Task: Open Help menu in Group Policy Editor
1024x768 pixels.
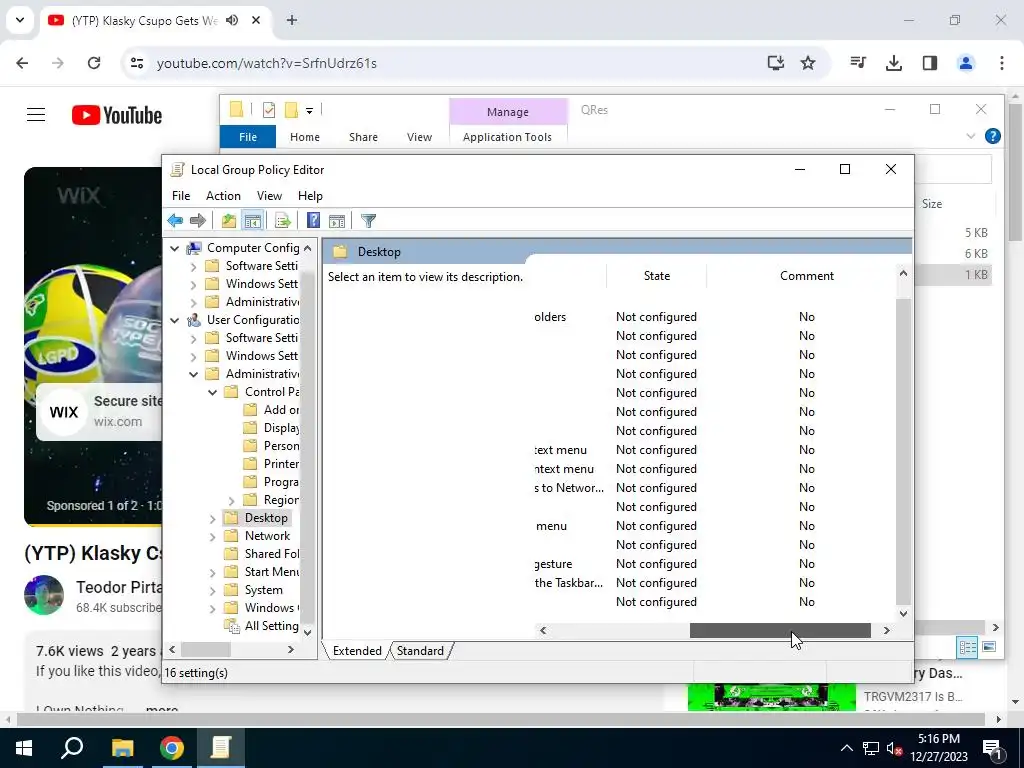Action: pyautogui.click(x=310, y=196)
